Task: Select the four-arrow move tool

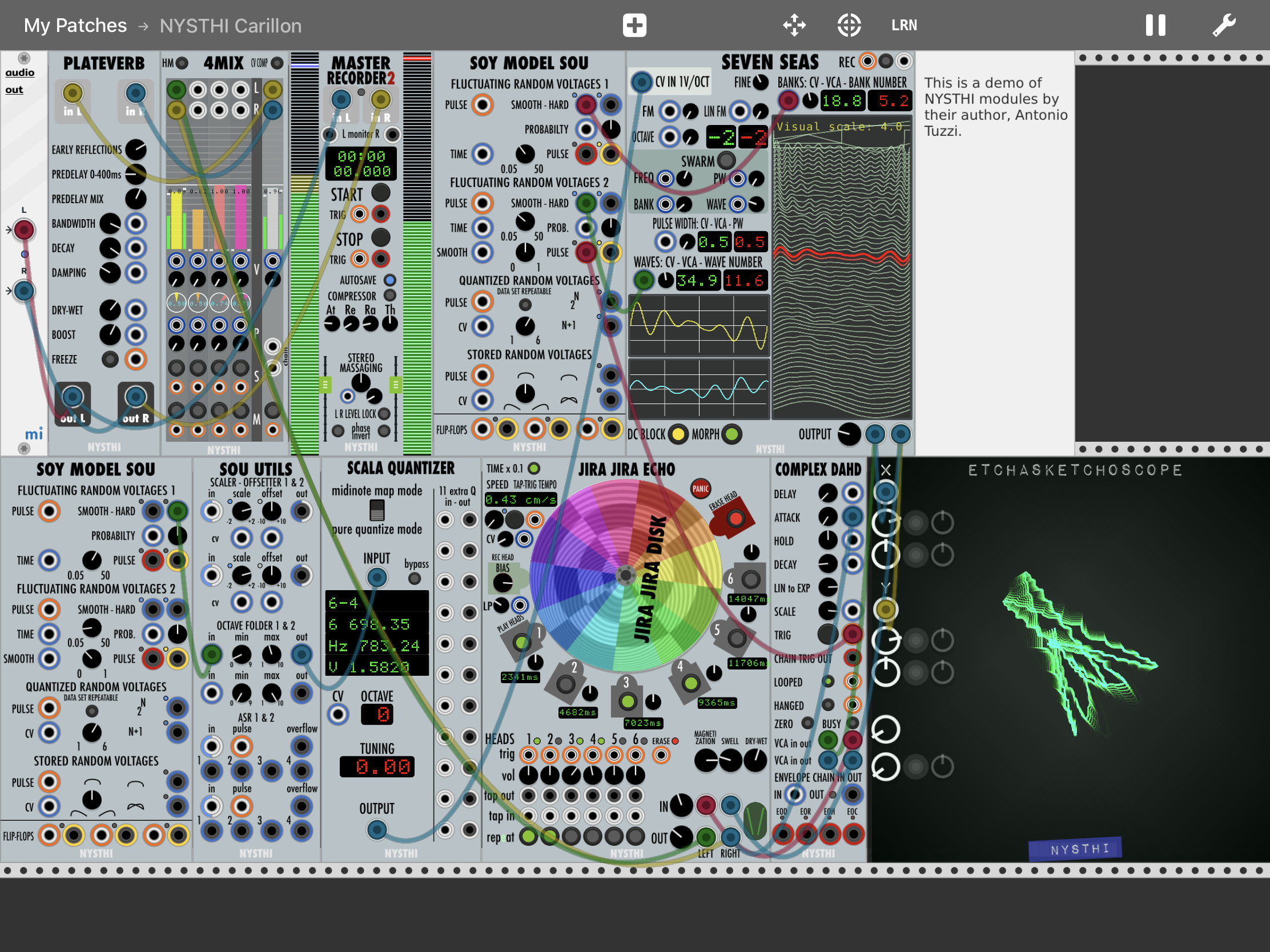Action: 794,25
